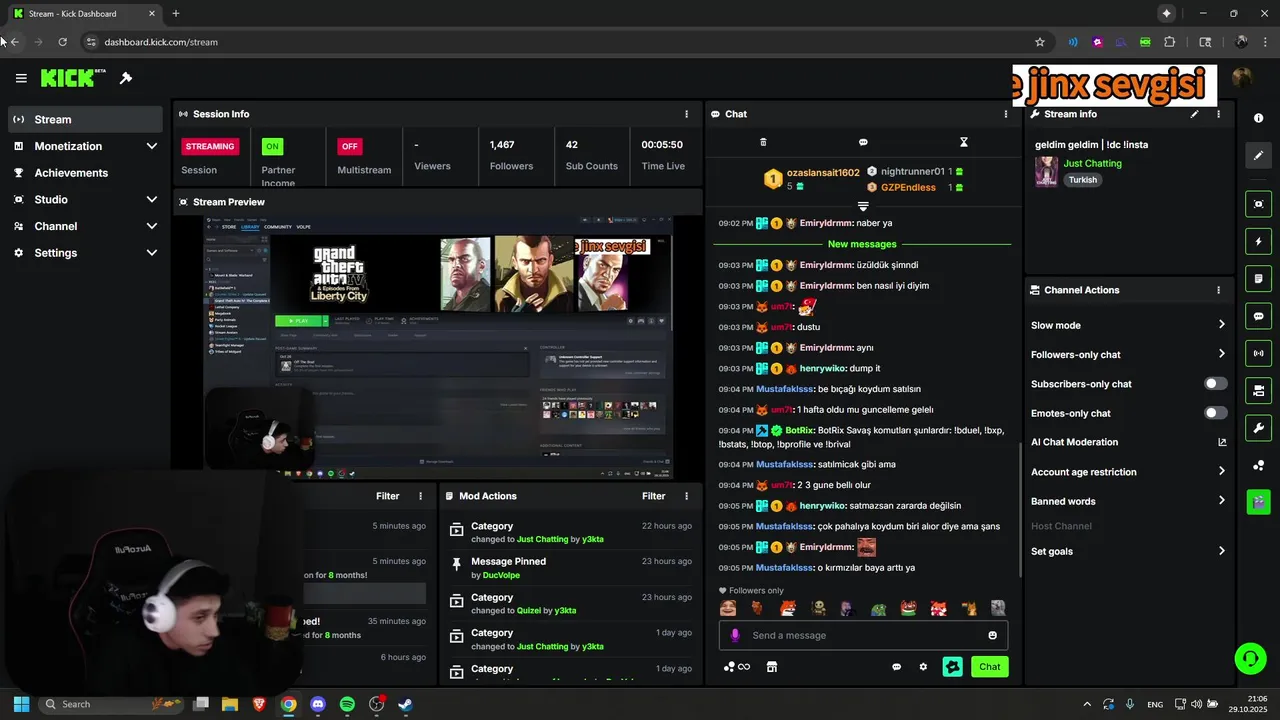Select Stream in the sidebar

point(84,119)
